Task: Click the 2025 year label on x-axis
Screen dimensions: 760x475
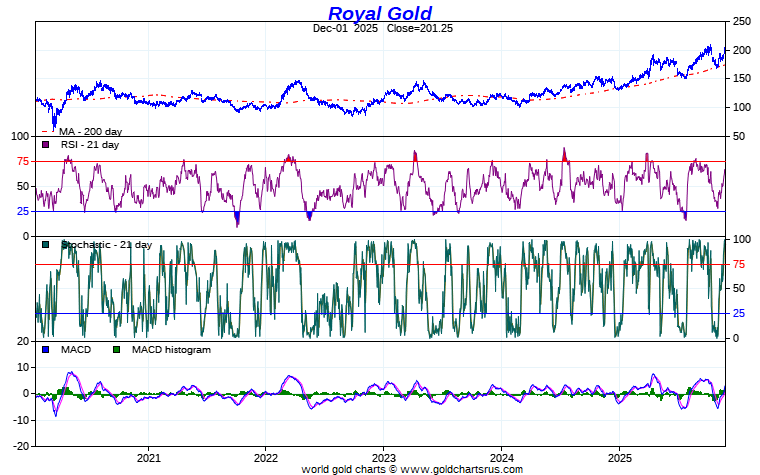Action: 619,456
